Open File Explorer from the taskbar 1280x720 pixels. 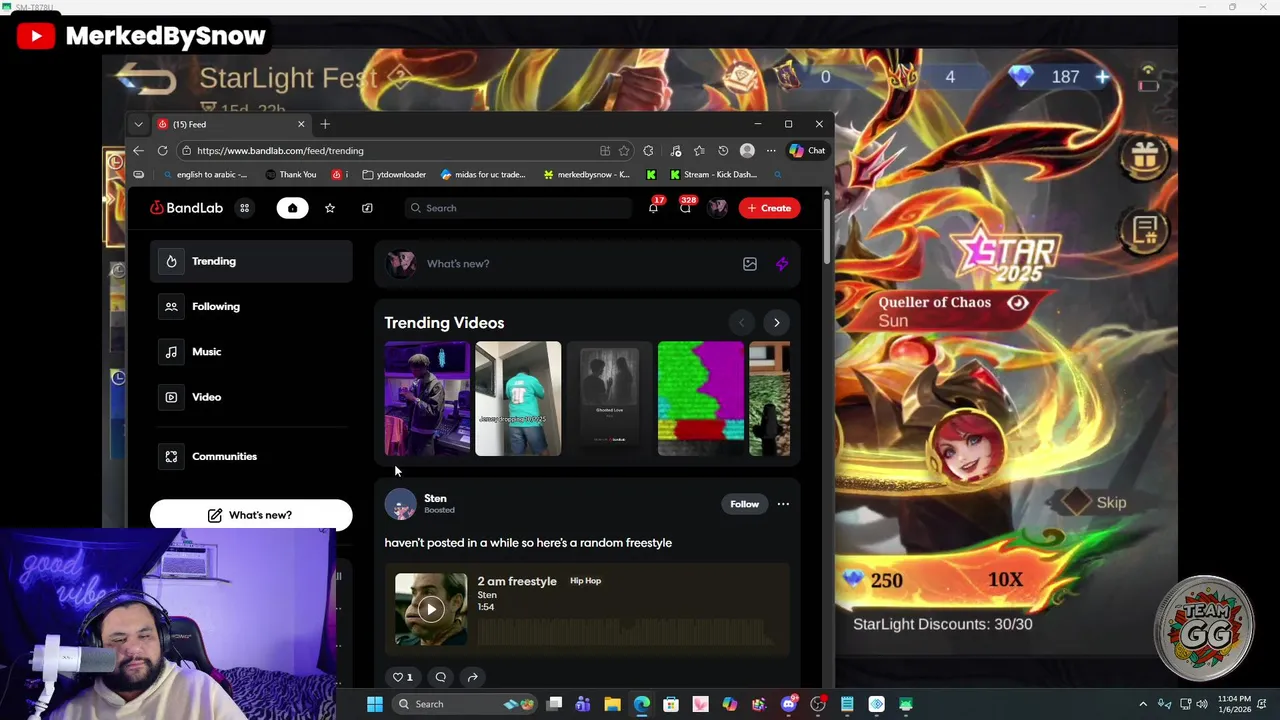pos(612,704)
